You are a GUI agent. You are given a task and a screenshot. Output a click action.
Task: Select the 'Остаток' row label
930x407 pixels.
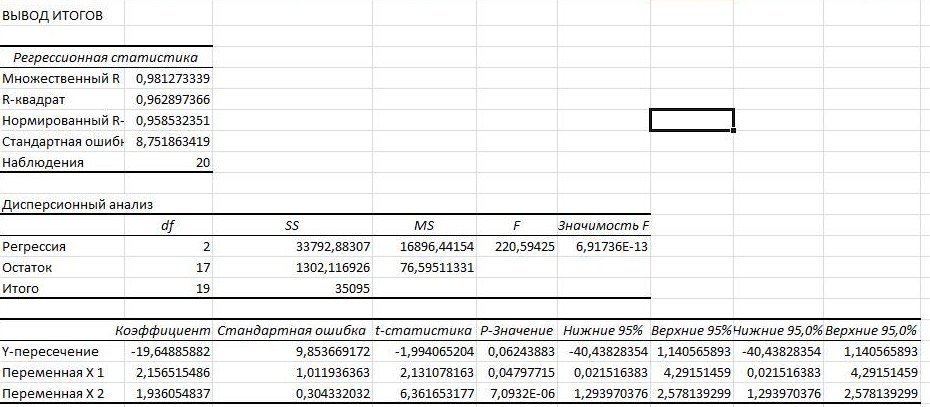click(62, 268)
